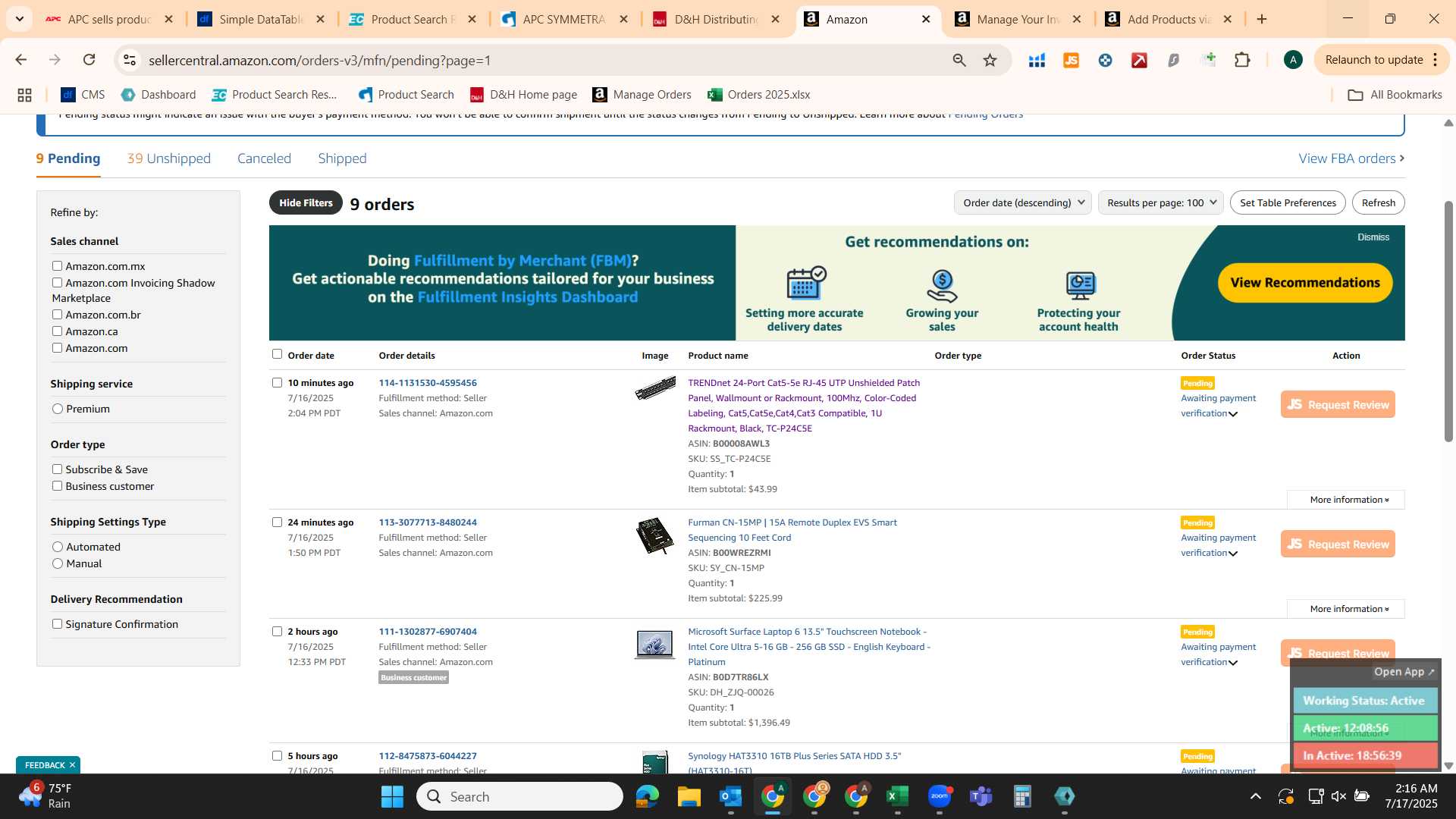
Task: Dismiss the FBM recommendations banner
Action: click(x=1373, y=237)
